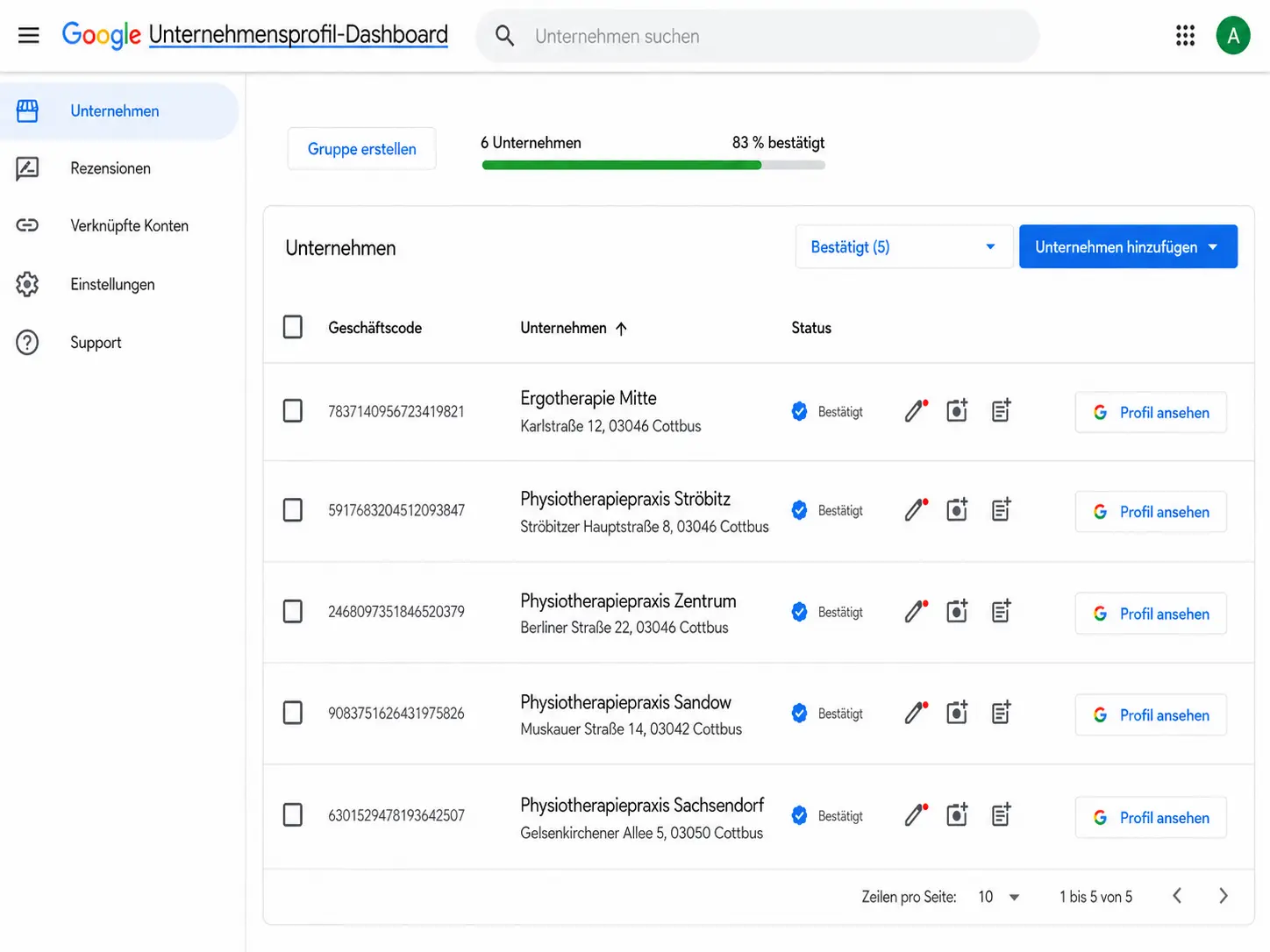Click the Rezensionen sidebar icon
1270x952 pixels.
27,168
